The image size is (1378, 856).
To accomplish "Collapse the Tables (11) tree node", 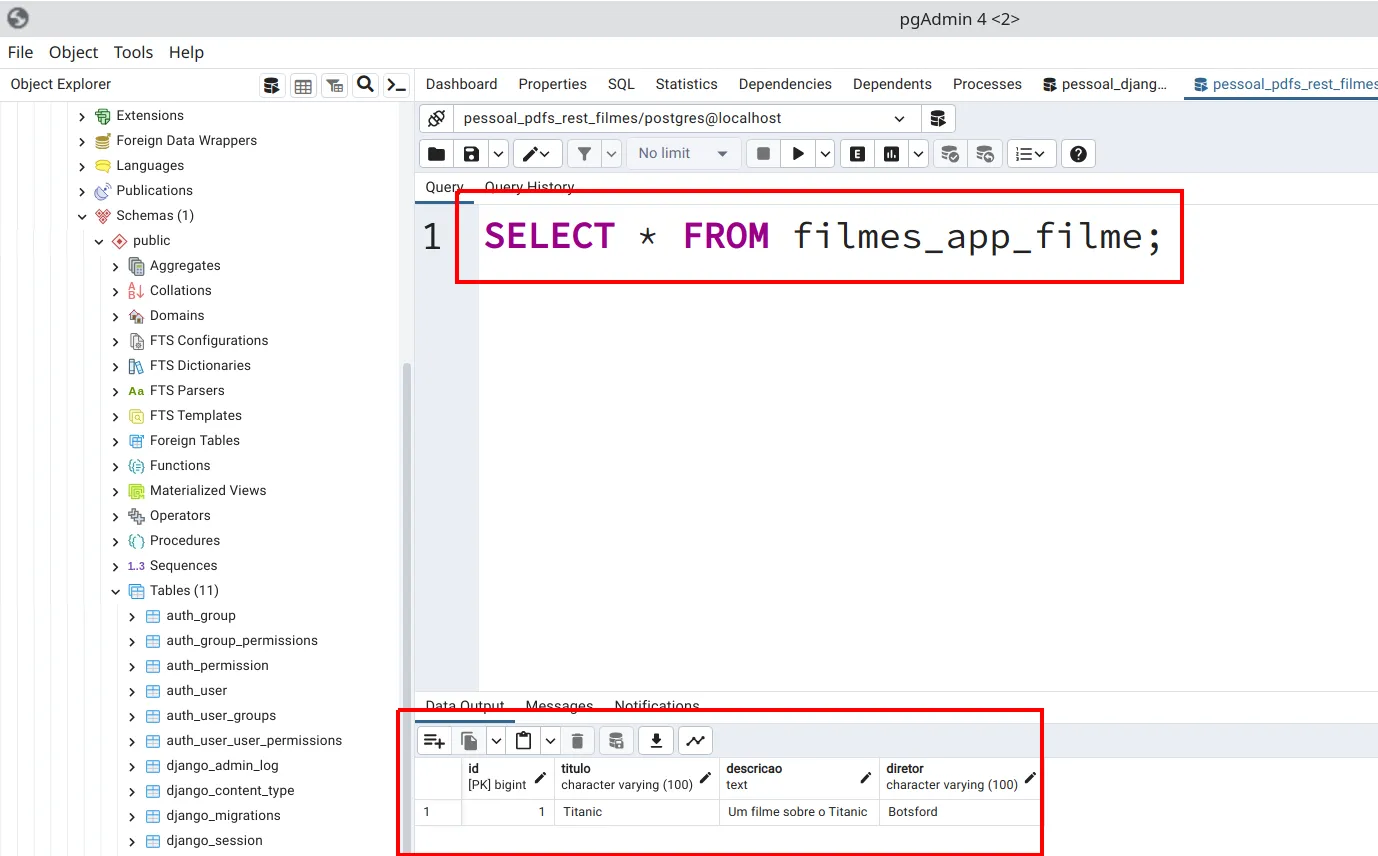I will coord(115,591).
